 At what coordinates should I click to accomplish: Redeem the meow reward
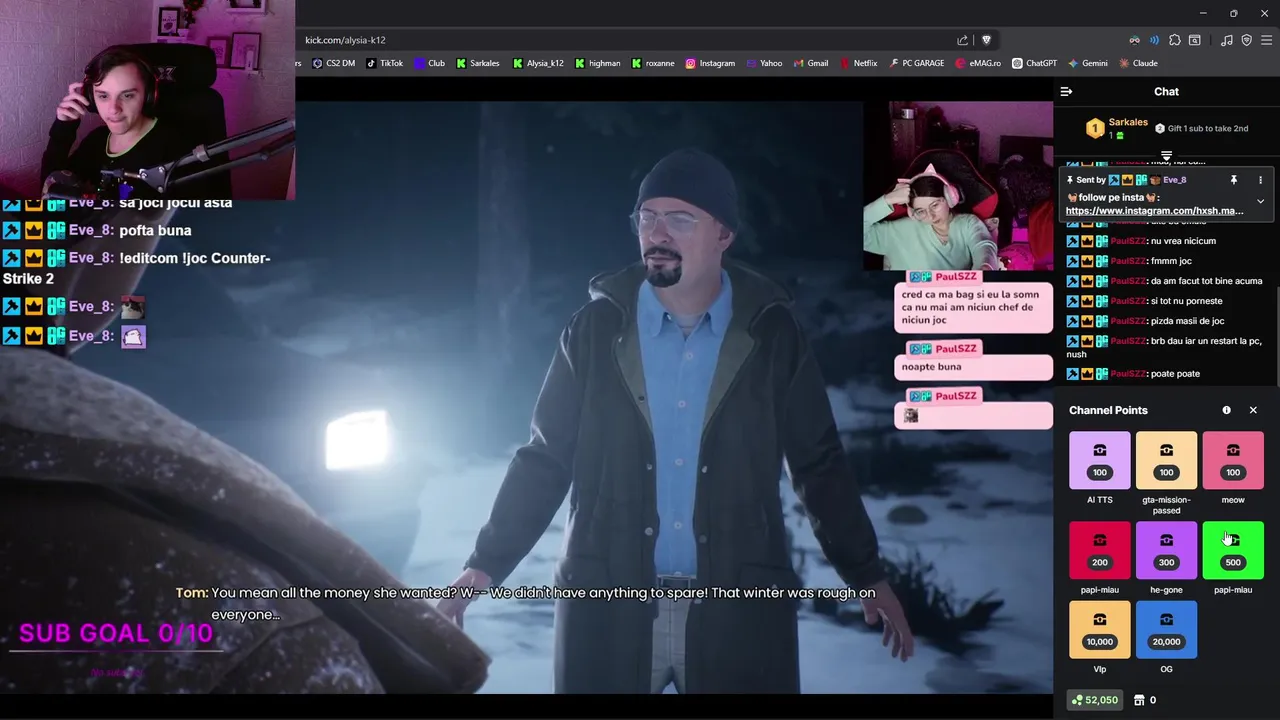pyautogui.click(x=1233, y=461)
